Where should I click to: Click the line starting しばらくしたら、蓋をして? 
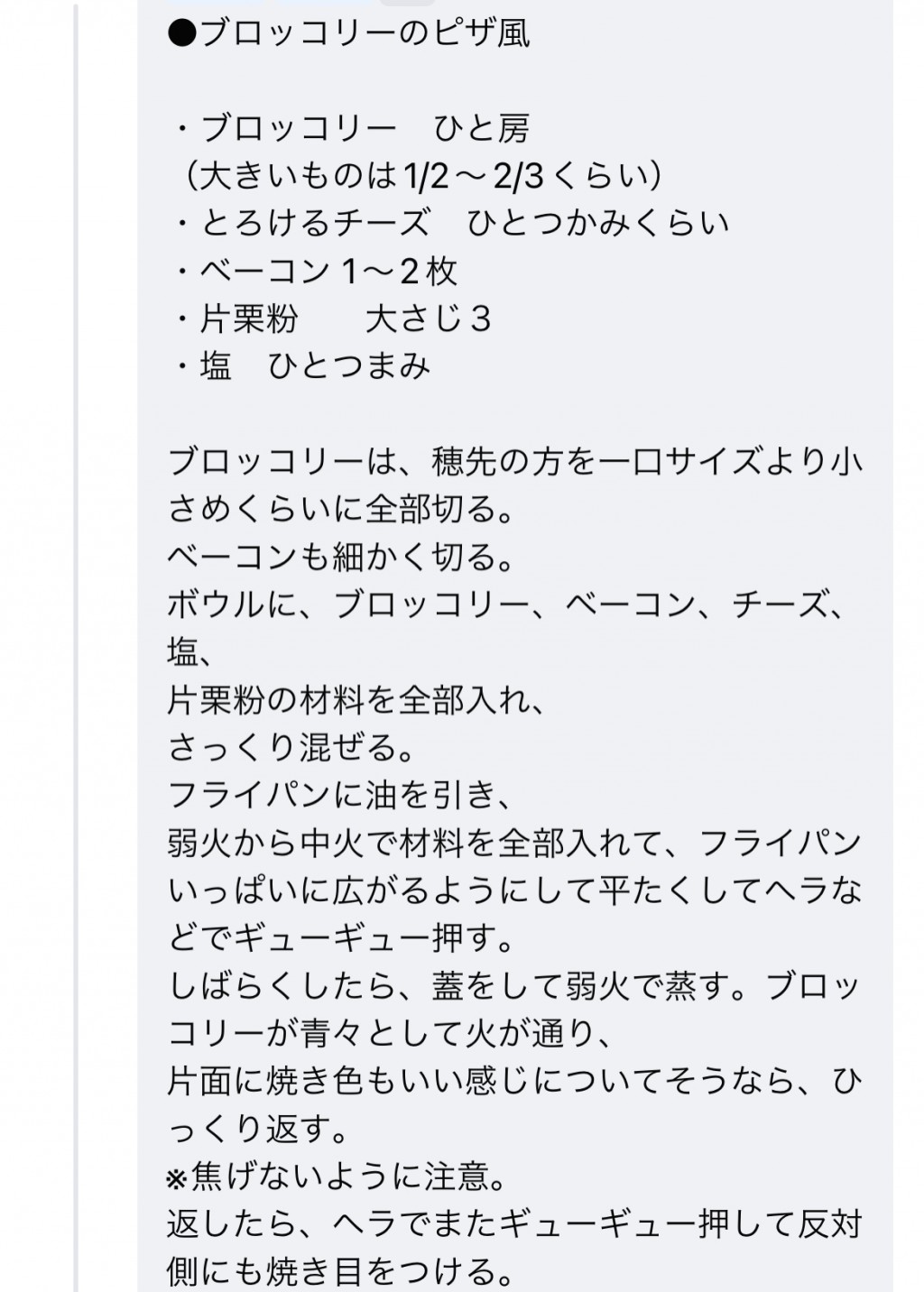point(513,987)
